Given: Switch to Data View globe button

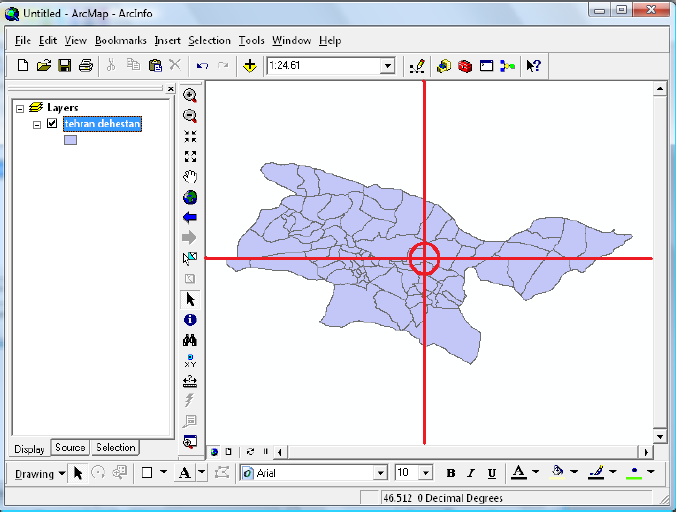Looking at the screenshot, I should pos(214,452).
